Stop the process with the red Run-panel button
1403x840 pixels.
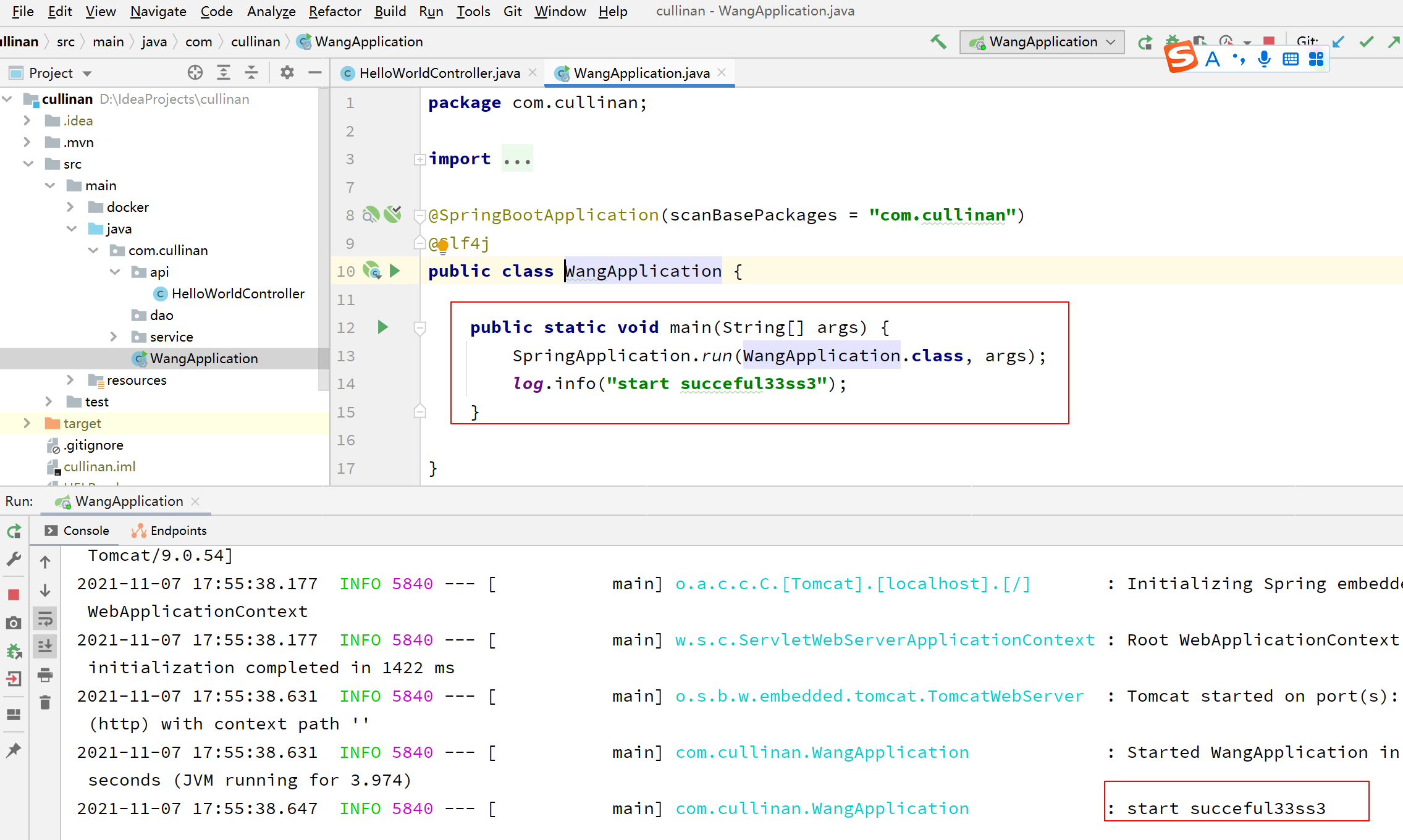click(x=14, y=595)
